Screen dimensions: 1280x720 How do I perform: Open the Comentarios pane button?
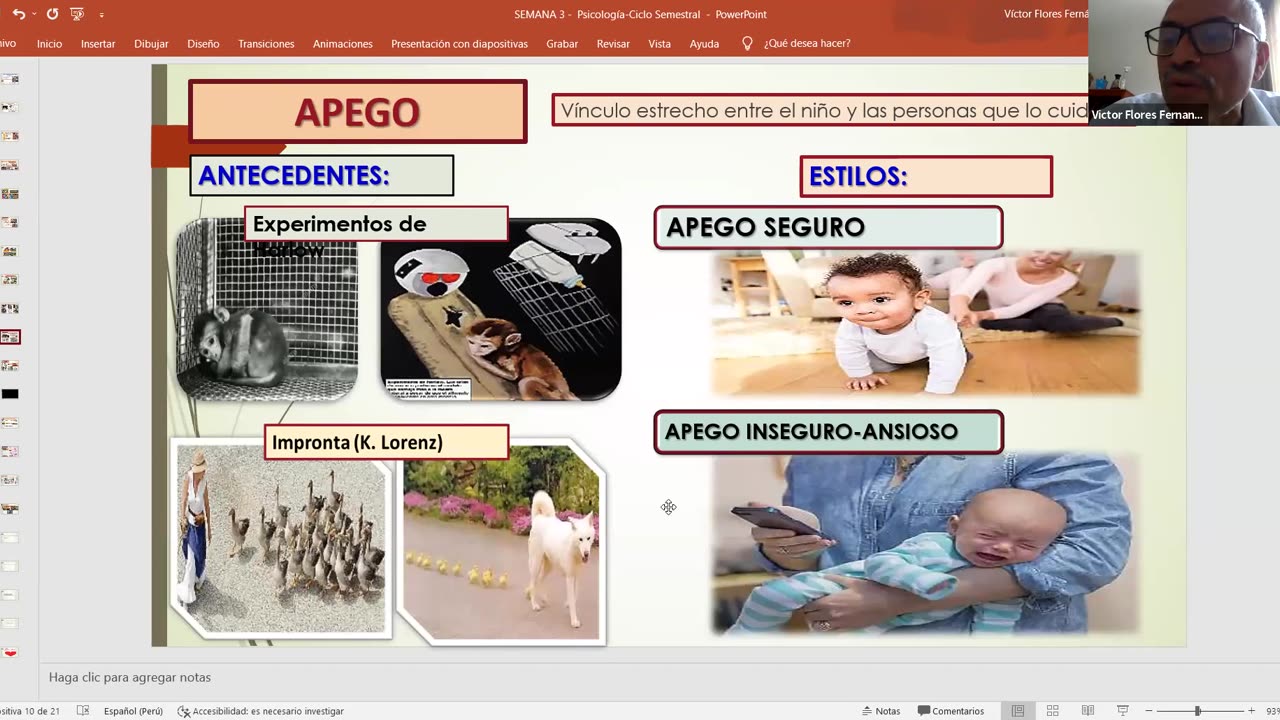(x=951, y=711)
